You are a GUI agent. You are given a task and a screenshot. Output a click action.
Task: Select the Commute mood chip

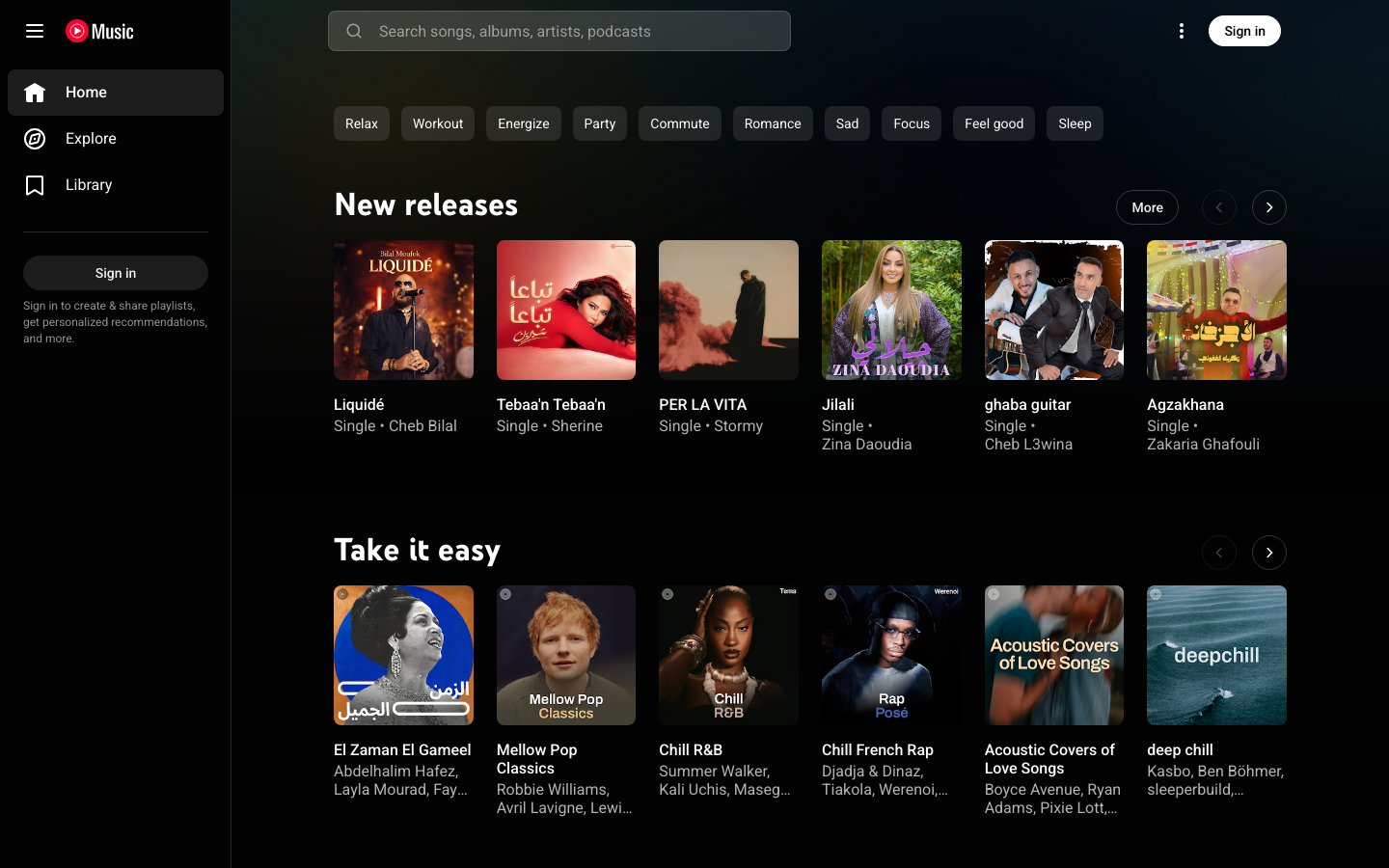pos(680,123)
